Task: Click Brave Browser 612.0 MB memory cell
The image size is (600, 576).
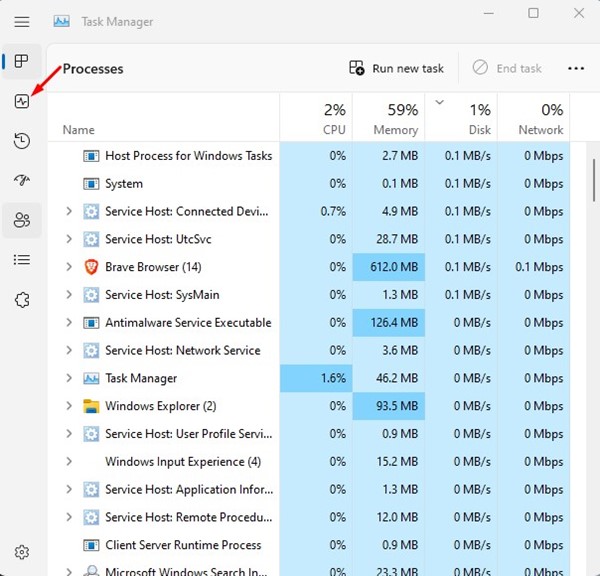Action: [388, 267]
